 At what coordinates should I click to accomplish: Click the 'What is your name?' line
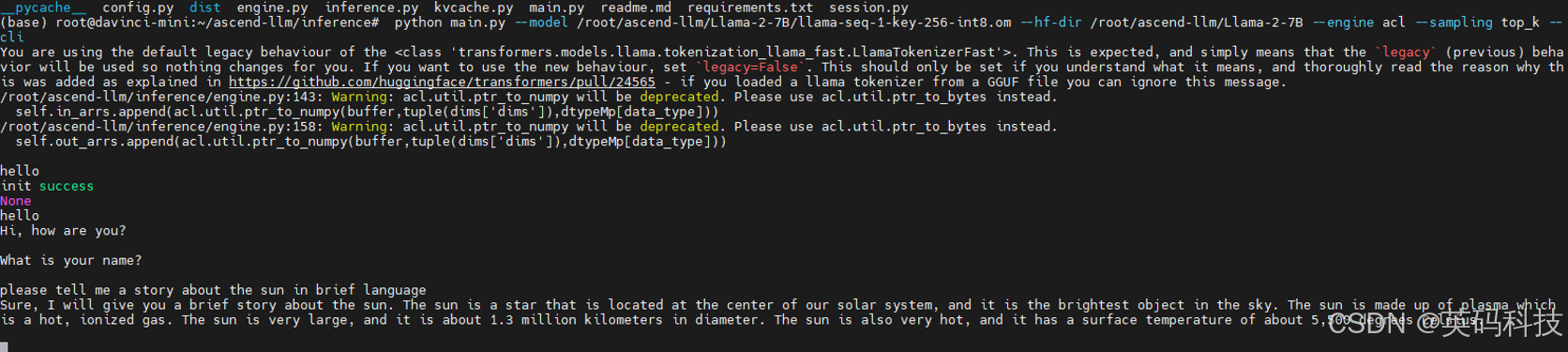coord(71,261)
